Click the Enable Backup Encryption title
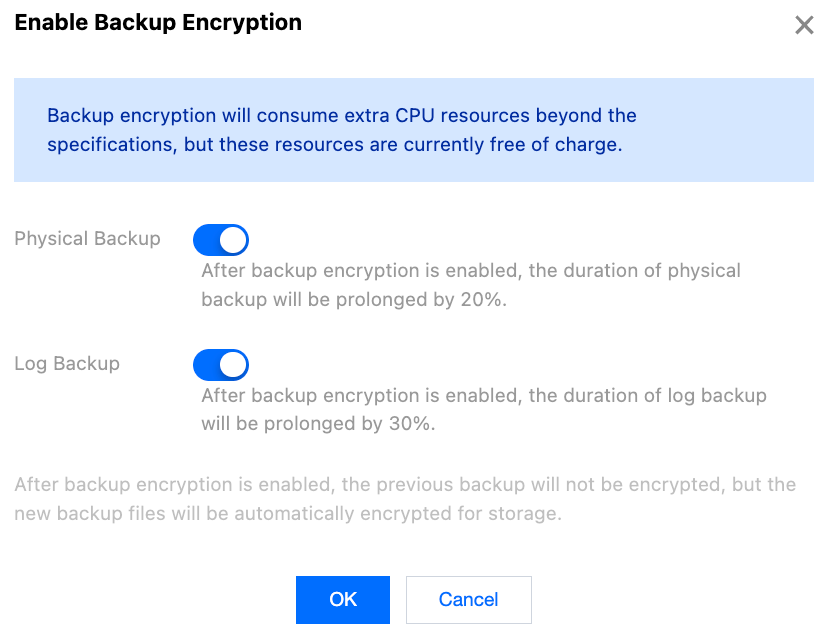The width and height of the screenshot is (830, 630). [158, 22]
